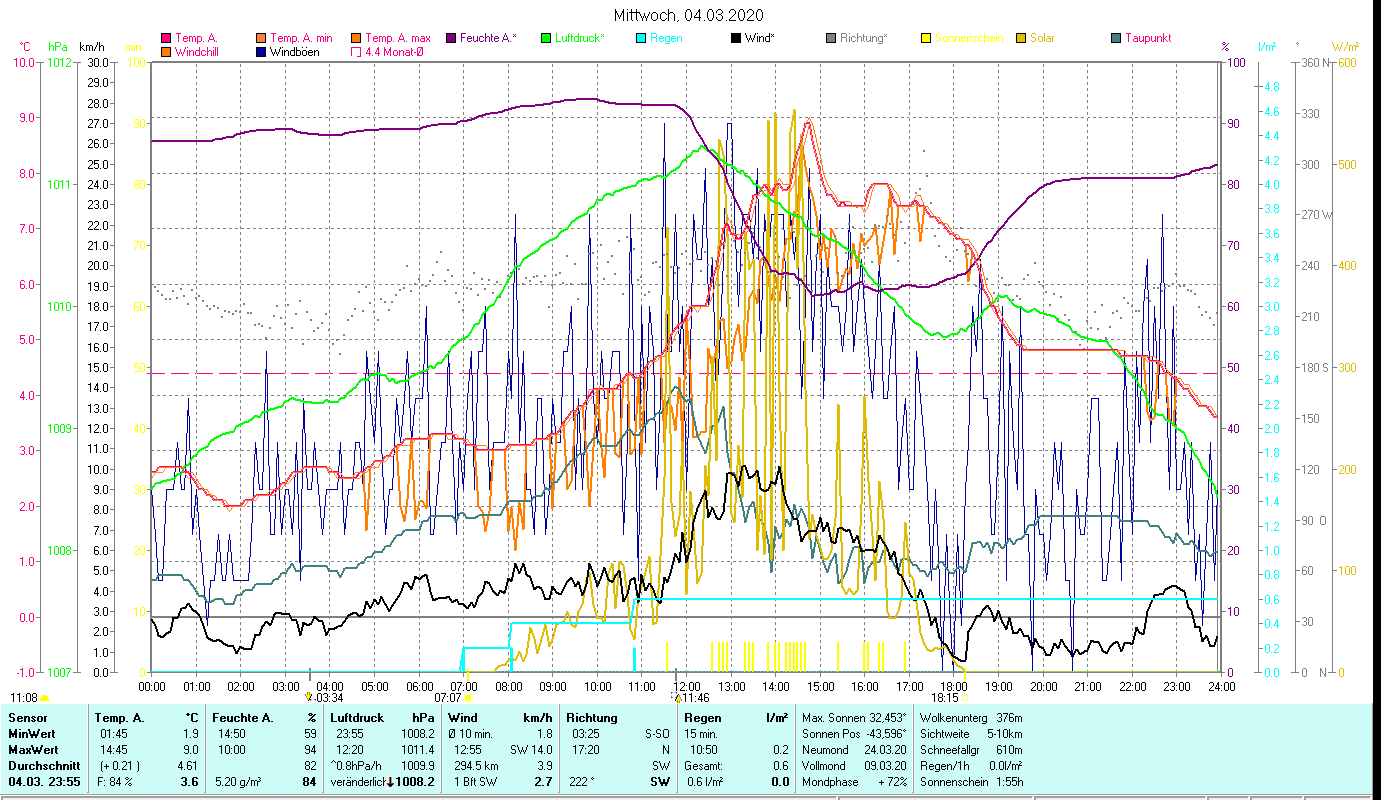Click the Neumond 24.03.20 entry
1381x800 pixels.
[855, 750]
